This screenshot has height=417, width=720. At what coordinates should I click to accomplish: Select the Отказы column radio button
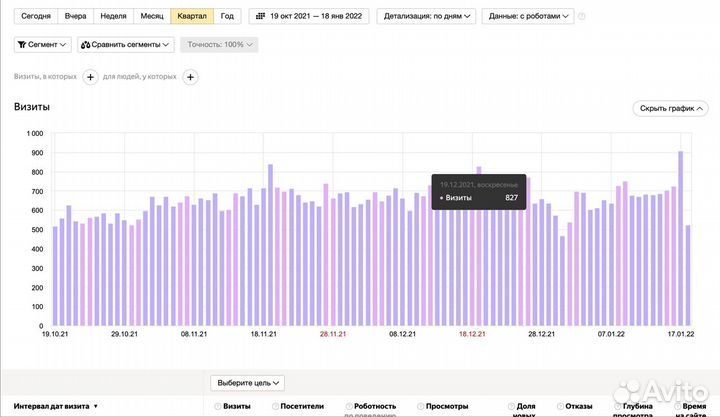click(x=560, y=407)
